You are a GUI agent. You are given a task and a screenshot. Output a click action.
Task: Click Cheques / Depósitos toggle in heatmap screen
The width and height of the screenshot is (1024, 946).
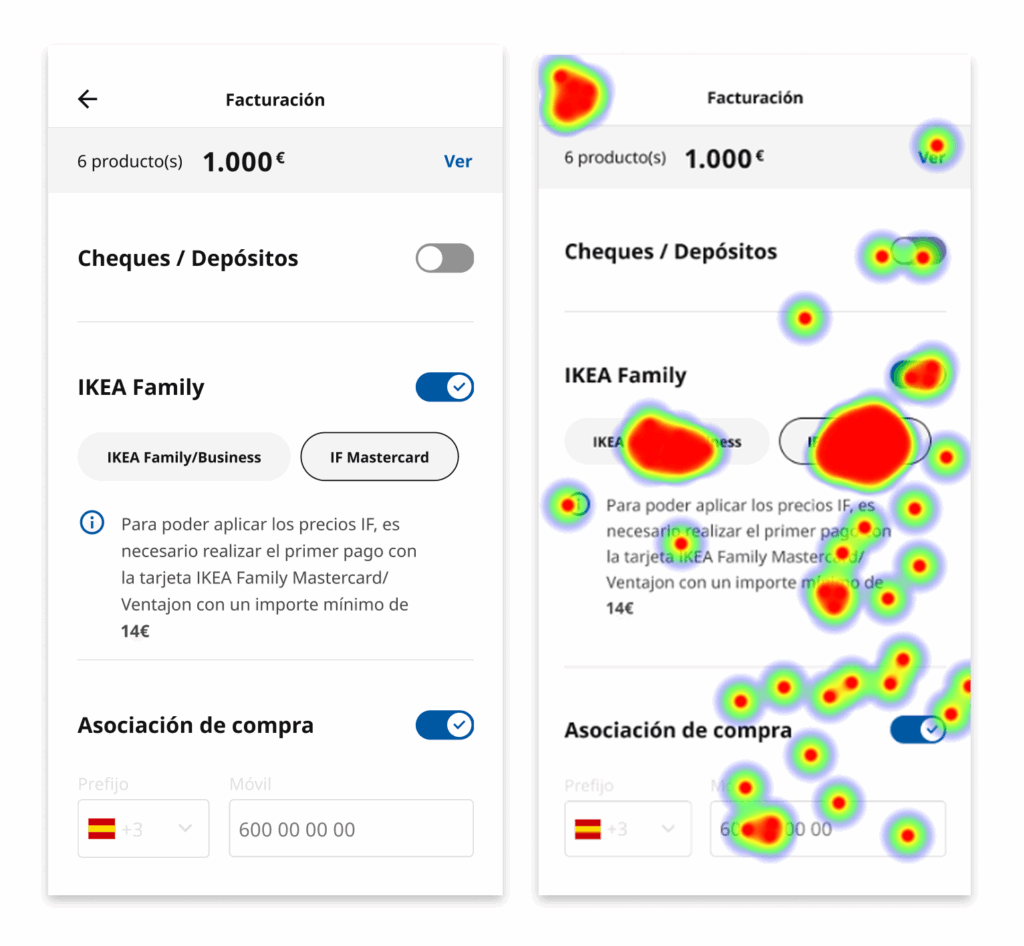(918, 252)
